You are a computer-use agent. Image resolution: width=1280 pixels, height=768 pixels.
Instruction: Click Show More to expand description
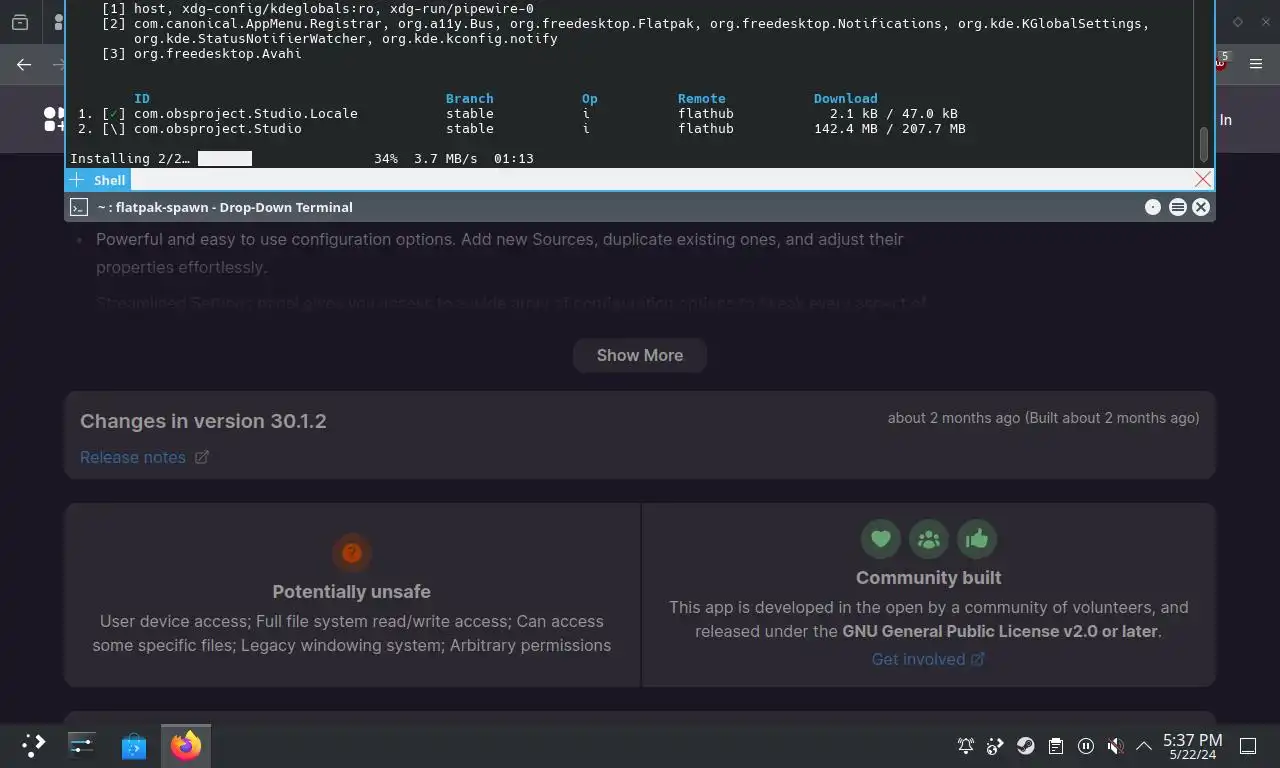point(640,355)
